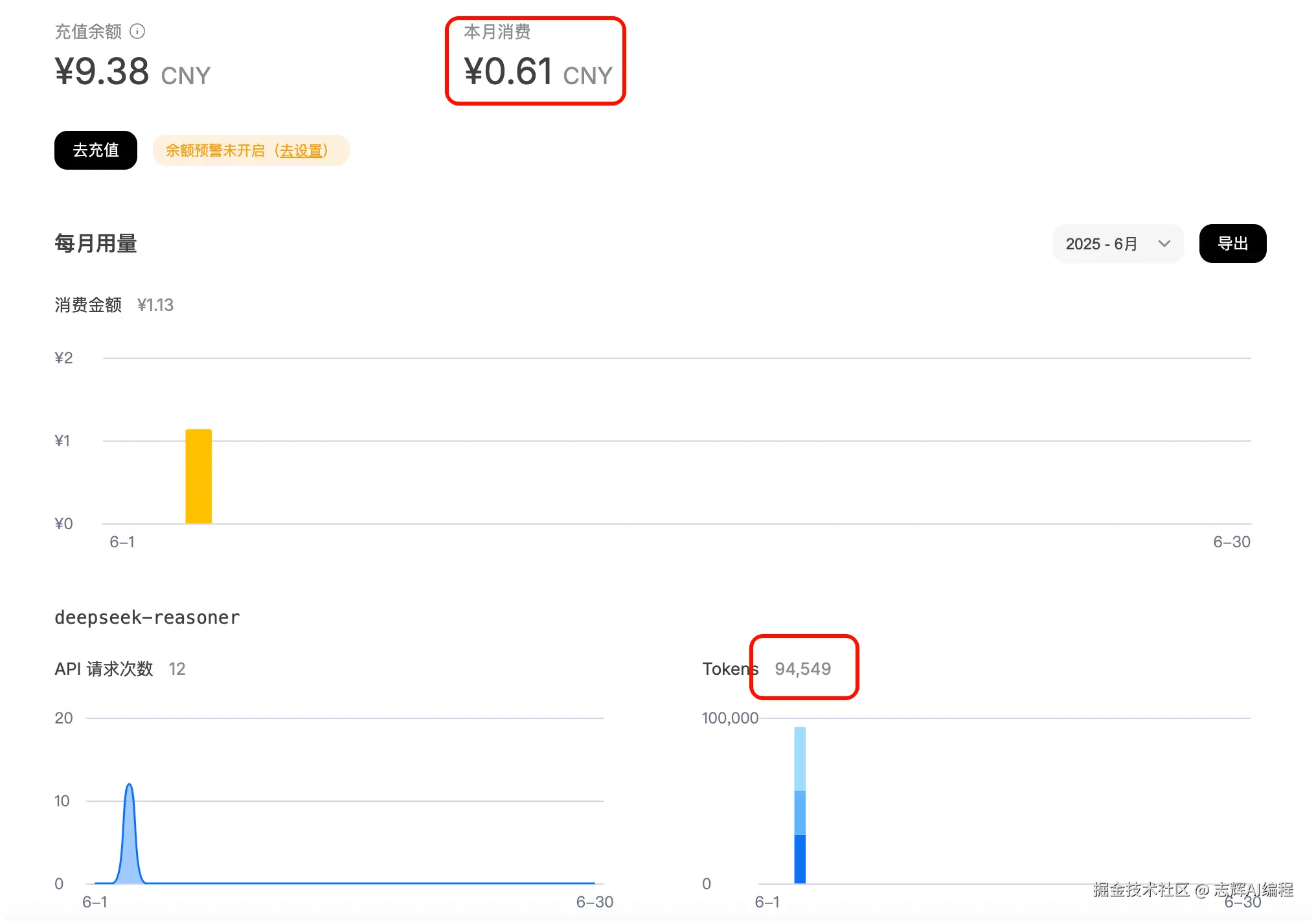Screen dimensions: 1316x921
Task: Click the 导出 export button
Action: pyautogui.click(x=1232, y=244)
